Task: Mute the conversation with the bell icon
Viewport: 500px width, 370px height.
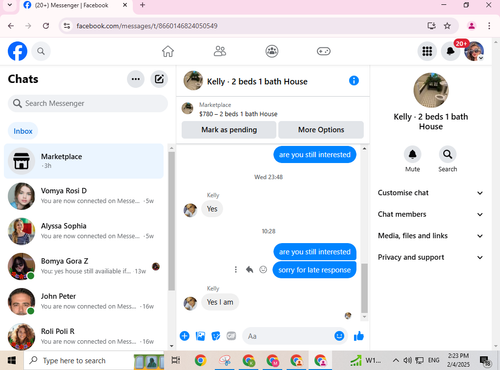Action: point(412,154)
